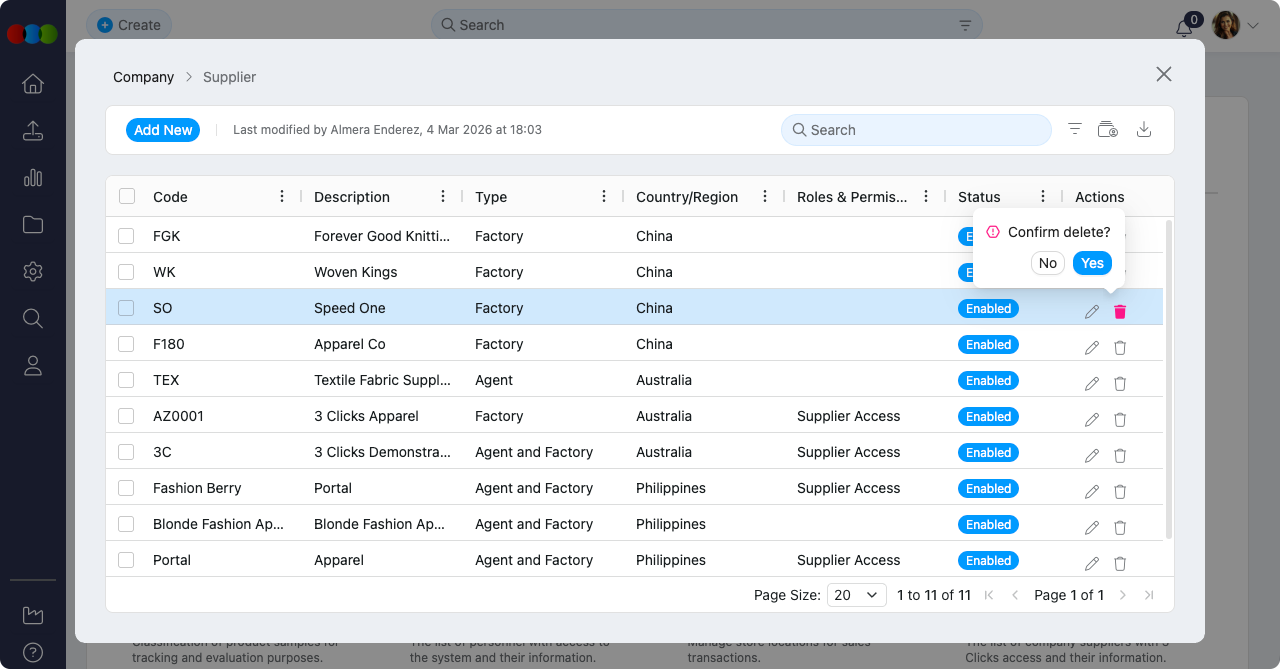Delete the Textile Fabric supplier row
Image resolution: width=1280 pixels, height=669 pixels.
1120,384
